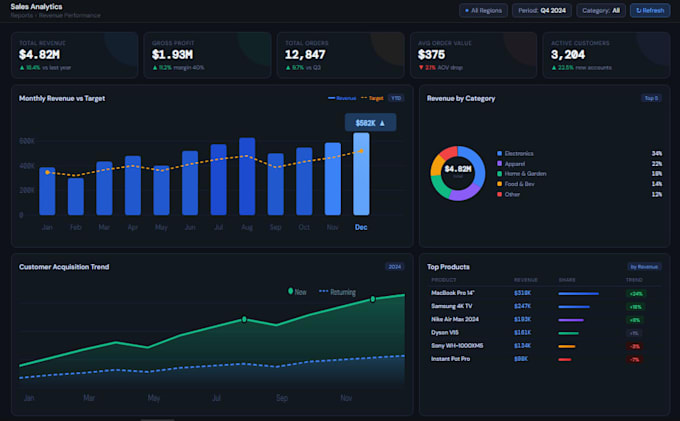Toggle the Target series in chart legend
This screenshot has width=680, height=421.
pyautogui.click(x=372, y=98)
